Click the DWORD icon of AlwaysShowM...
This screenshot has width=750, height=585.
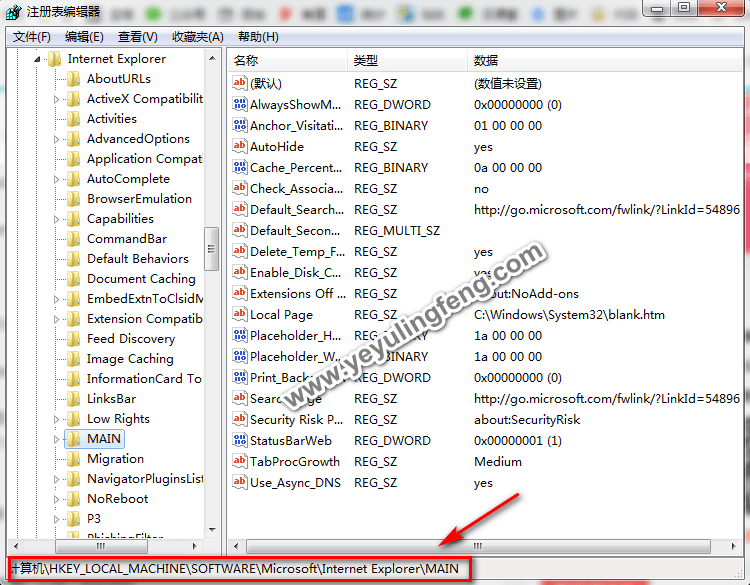coord(240,104)
